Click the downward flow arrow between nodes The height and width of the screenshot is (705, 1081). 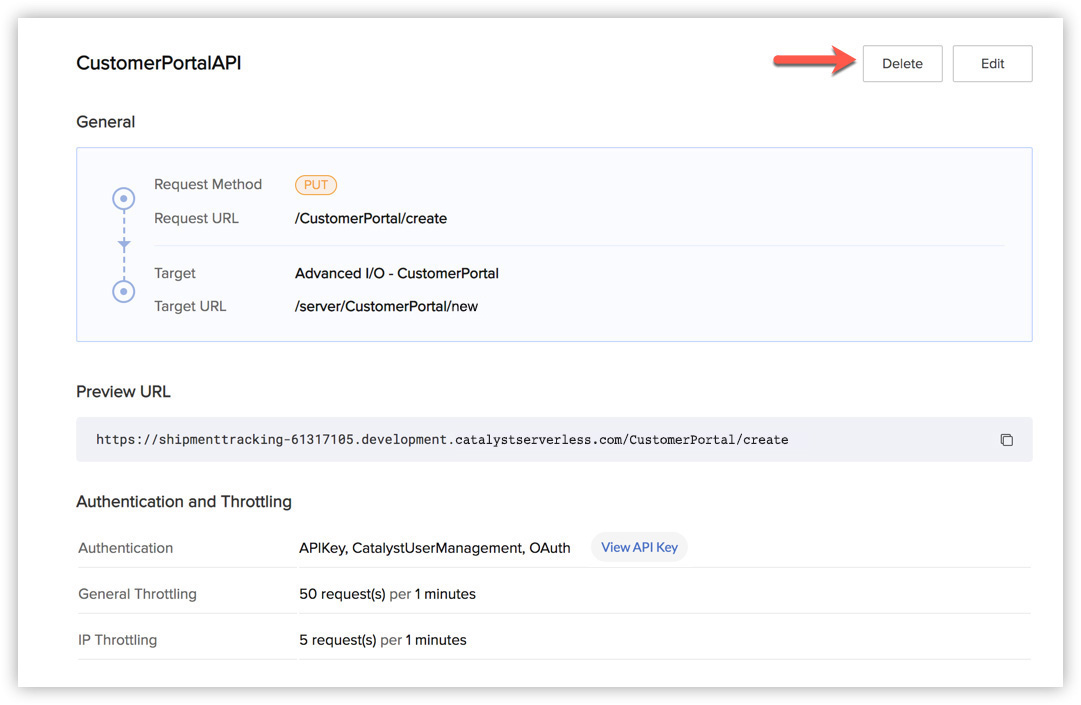124,244
